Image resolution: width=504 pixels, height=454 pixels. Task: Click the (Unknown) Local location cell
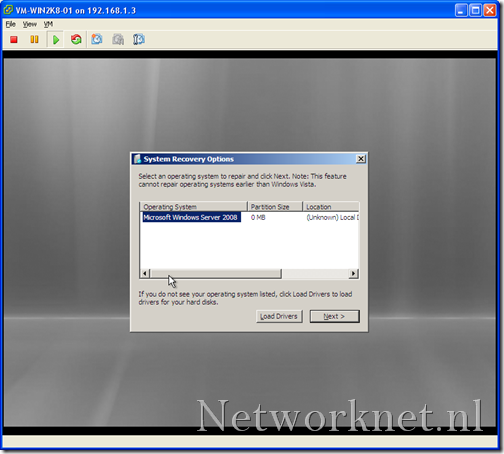point(333,217)
